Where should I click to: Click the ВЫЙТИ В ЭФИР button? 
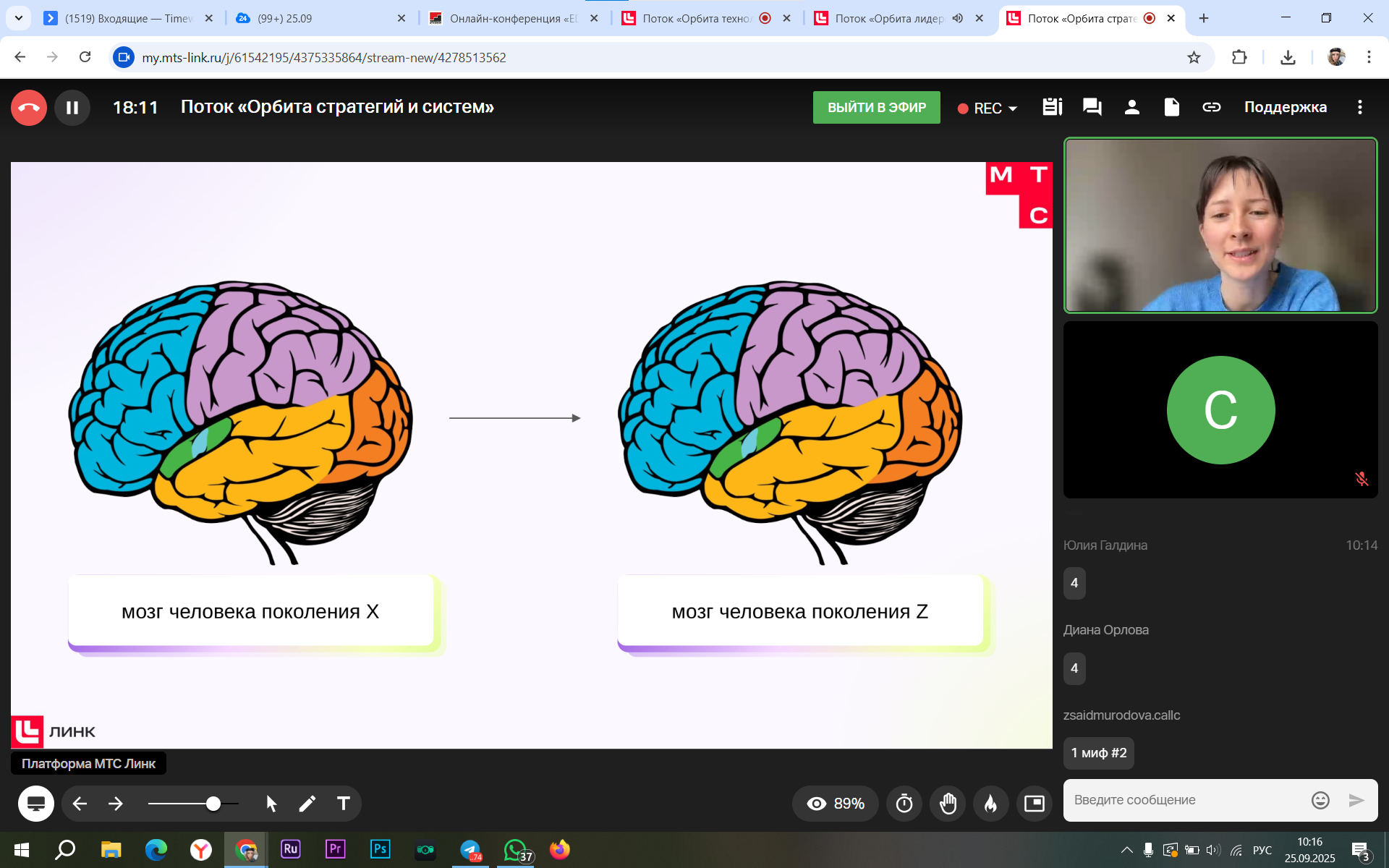[x=876, y=108]
